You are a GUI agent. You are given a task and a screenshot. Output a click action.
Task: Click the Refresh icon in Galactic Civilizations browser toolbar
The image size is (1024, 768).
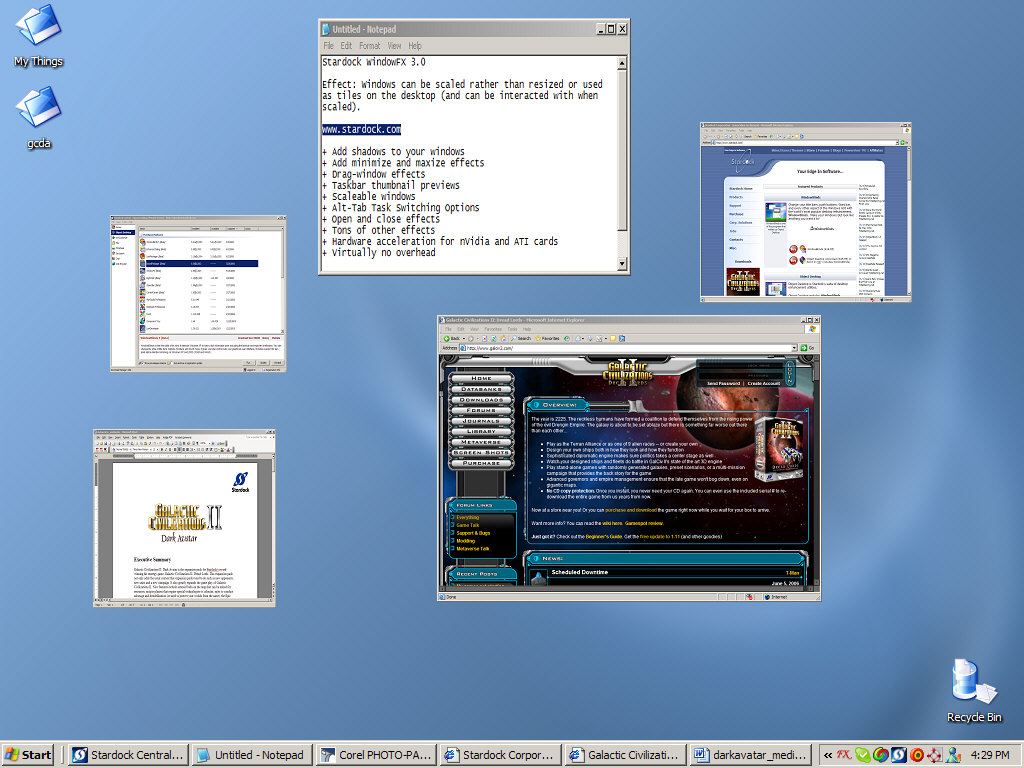click(494, 338)
